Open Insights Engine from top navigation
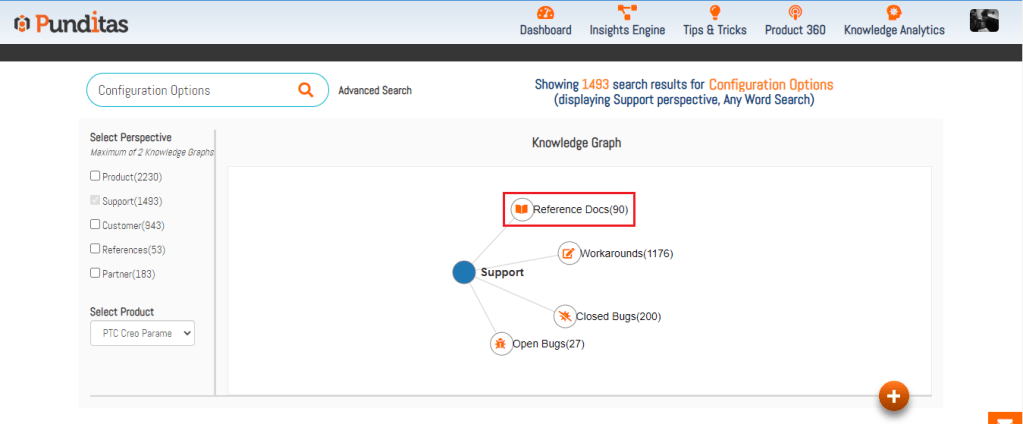Screen dimensions: 1023x424 627,22
